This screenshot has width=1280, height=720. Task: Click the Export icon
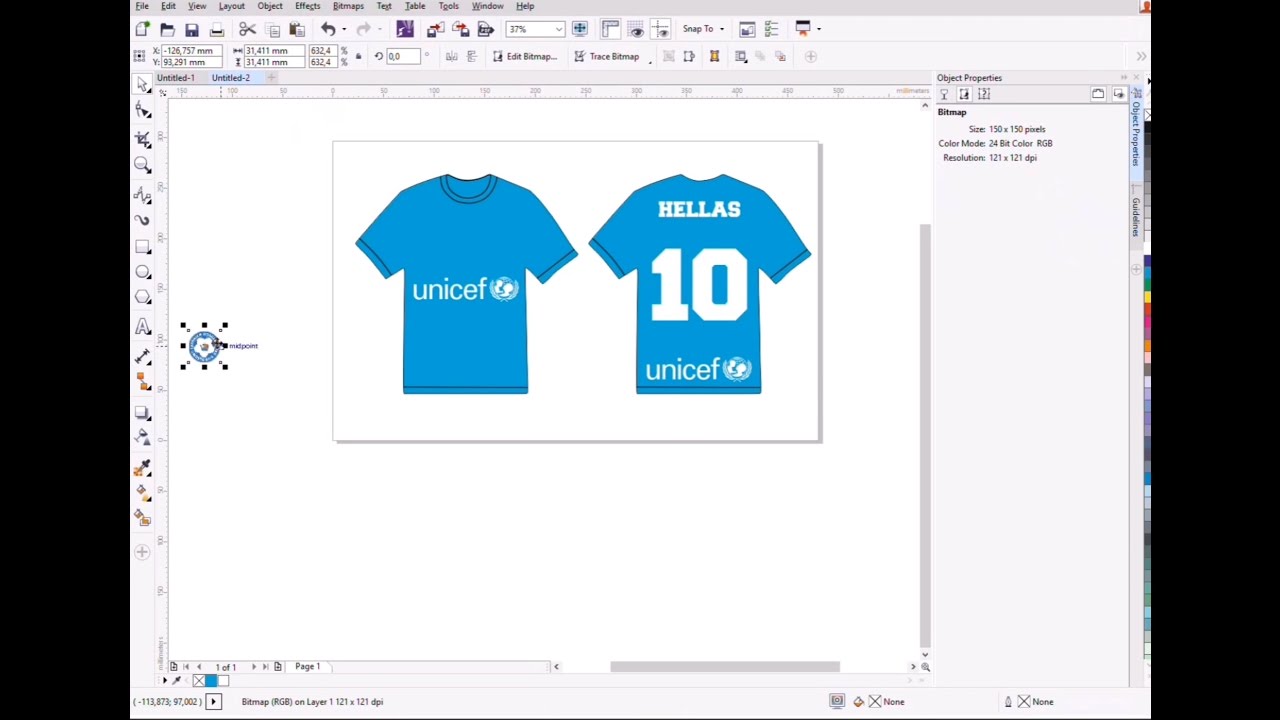point(461,29)
